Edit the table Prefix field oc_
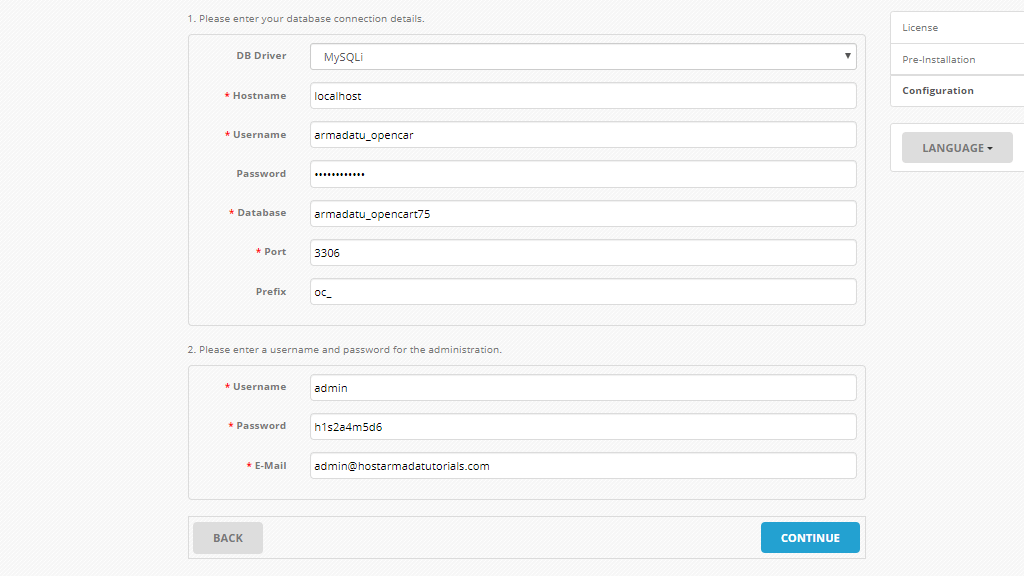Viewport: 1024px width, 576px height. (x=583, y=291)
